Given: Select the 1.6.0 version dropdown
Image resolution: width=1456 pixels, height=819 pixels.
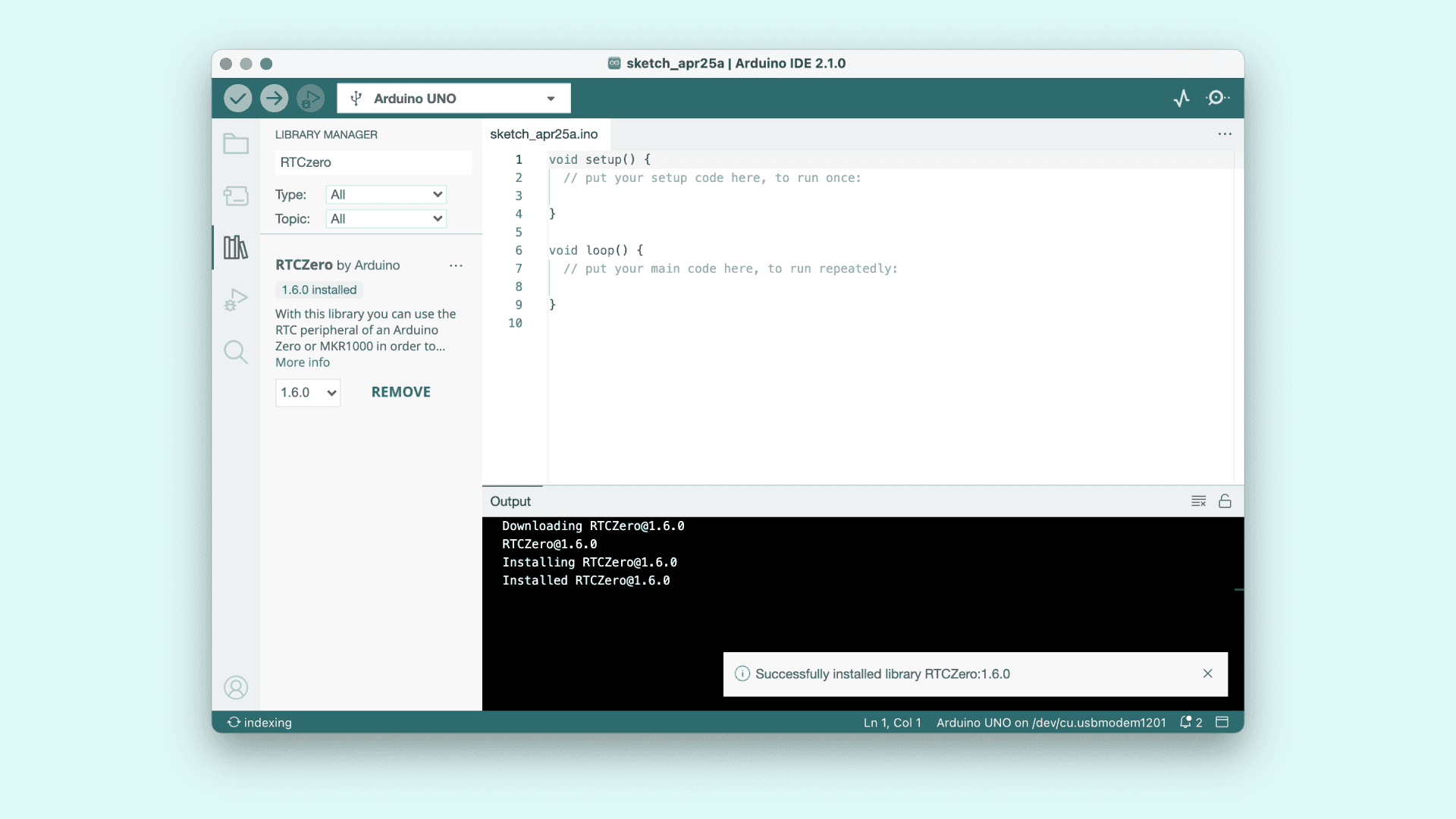Looking at the screenshot, I should [308, 393].
